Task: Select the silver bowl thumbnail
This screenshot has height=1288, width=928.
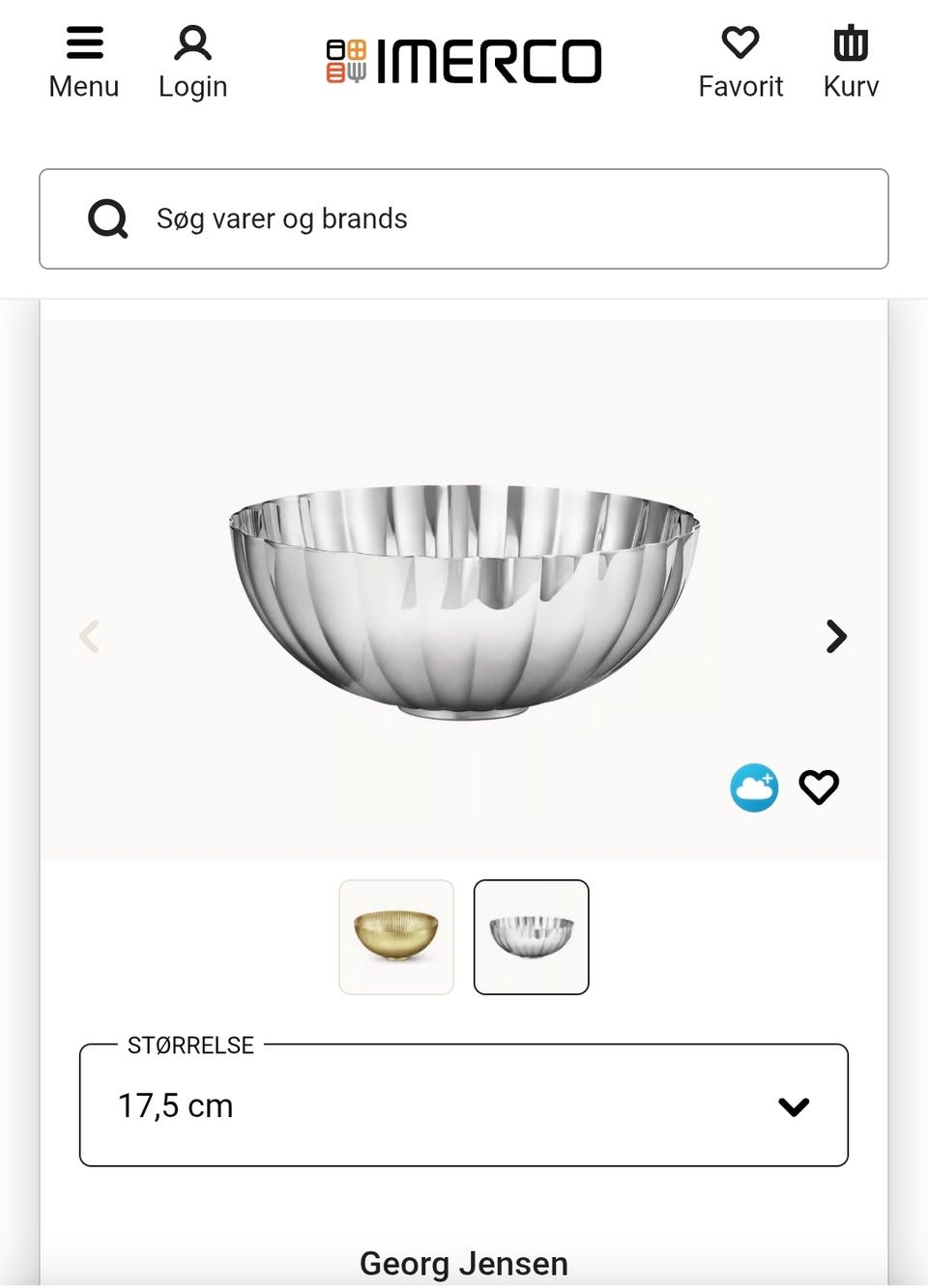Action: (531, 936)
